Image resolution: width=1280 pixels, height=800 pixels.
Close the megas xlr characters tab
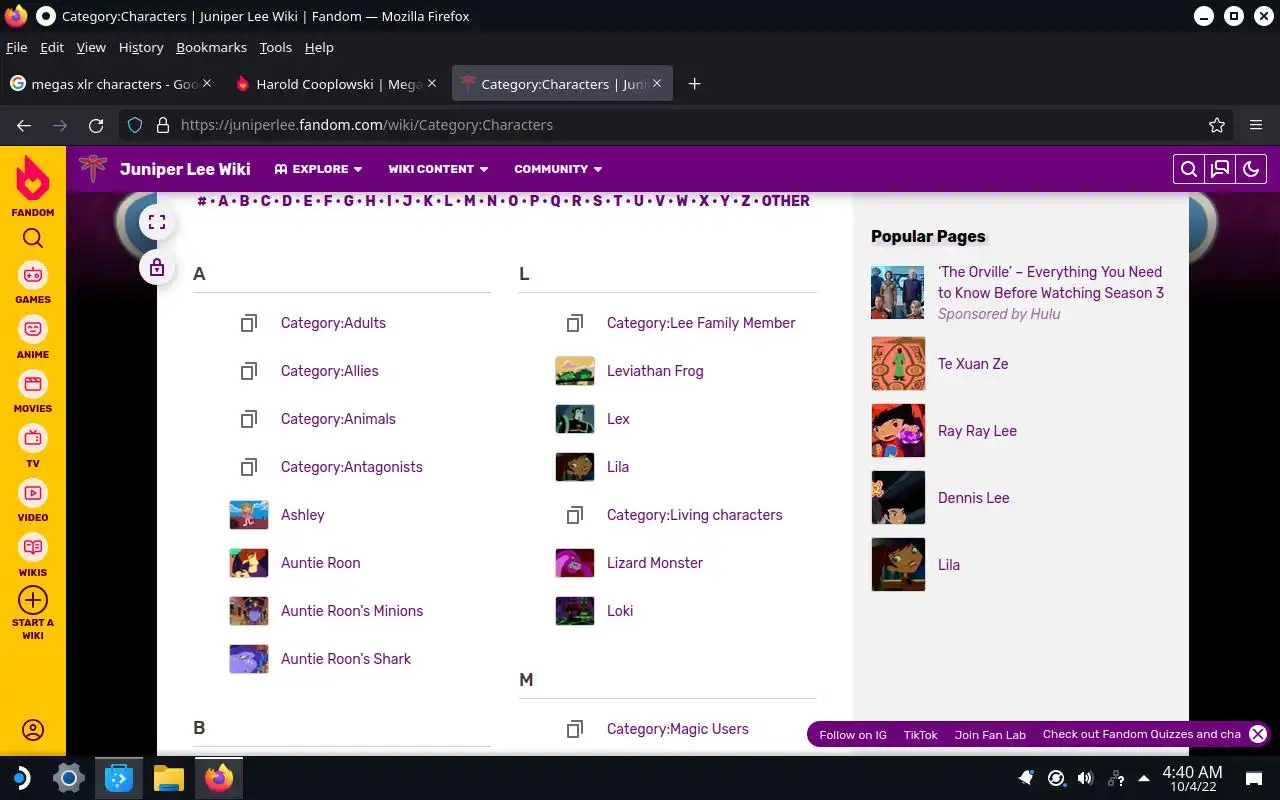207,83
